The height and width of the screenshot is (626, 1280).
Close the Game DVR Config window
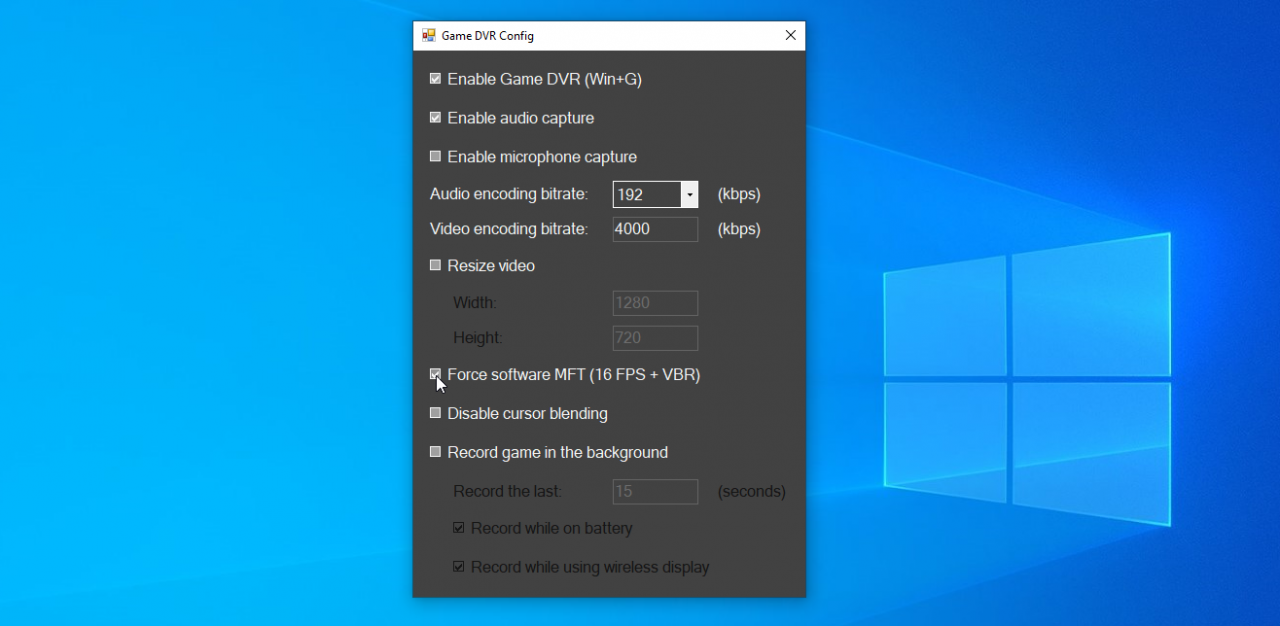point(790,35)
